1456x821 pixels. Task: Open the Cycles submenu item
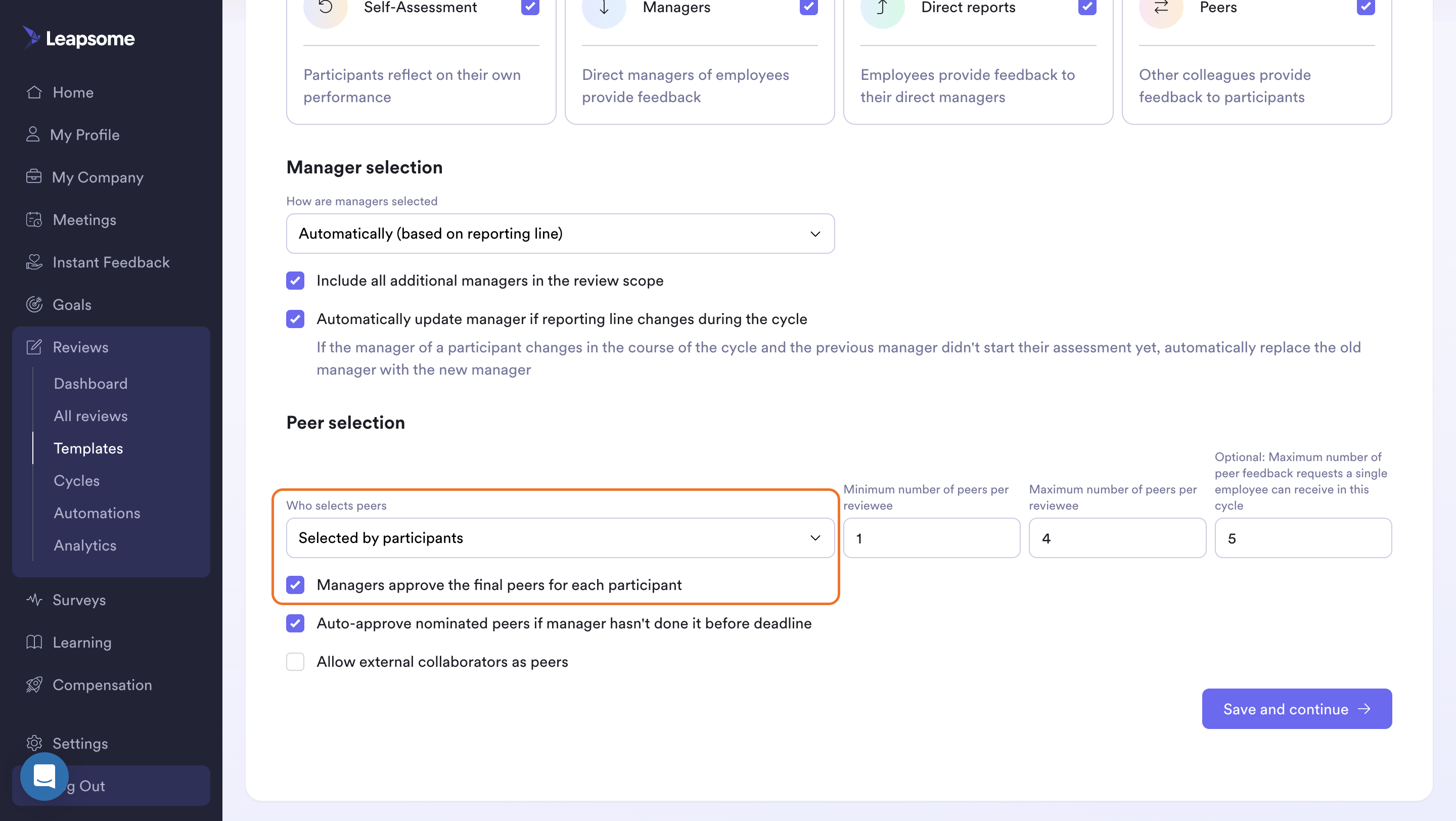coord(77,480)
